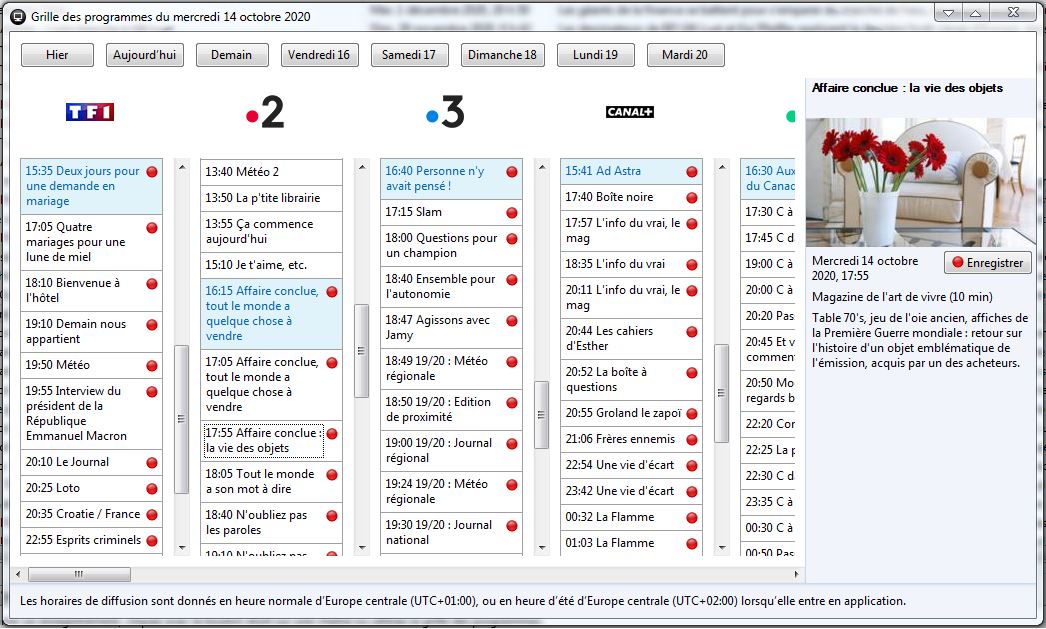Open the Dimanche 18 program grid
The height and width of the screenshot is (629, 1046).
click(x=502, y=55)
